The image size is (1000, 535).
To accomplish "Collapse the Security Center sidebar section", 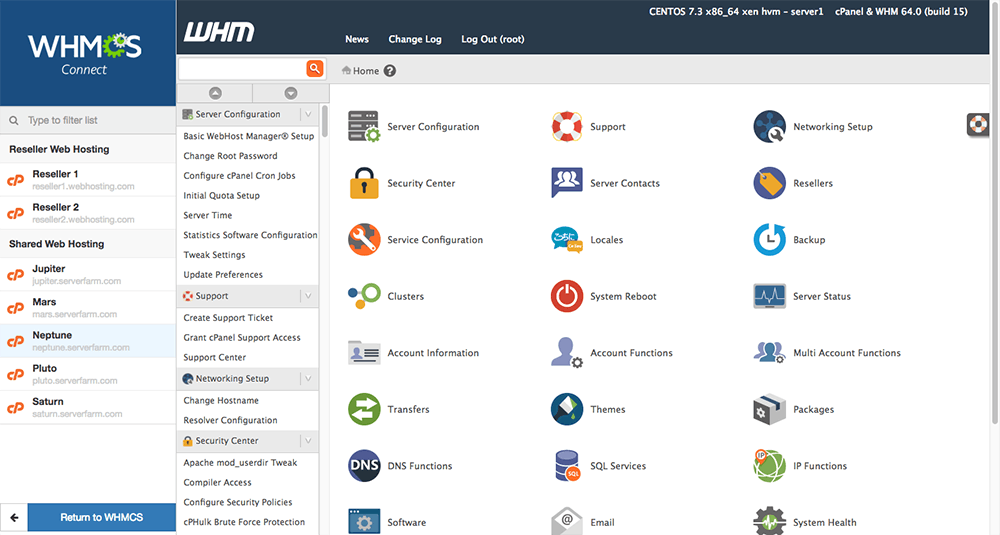I will [x=308, y=440].
